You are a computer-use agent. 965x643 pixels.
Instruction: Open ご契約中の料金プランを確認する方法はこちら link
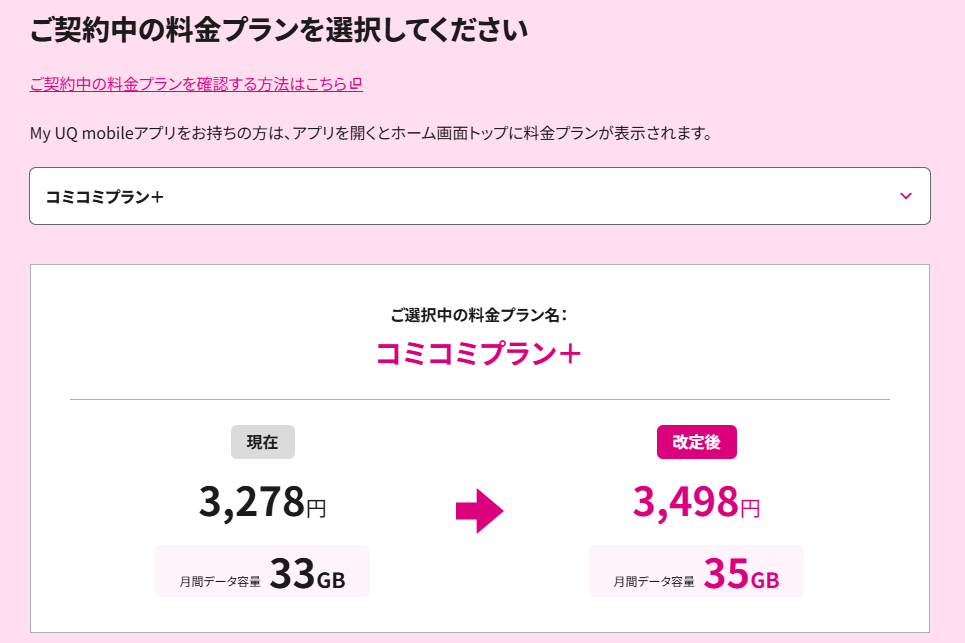(190, 85)
